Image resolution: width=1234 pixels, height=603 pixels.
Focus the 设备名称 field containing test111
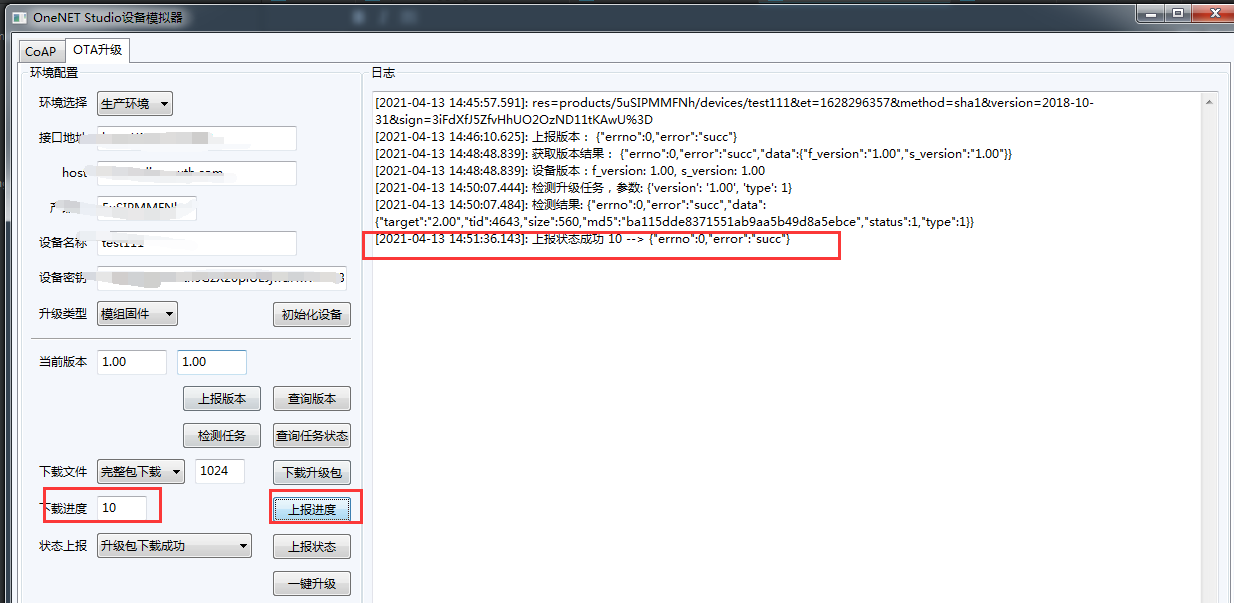197,243
